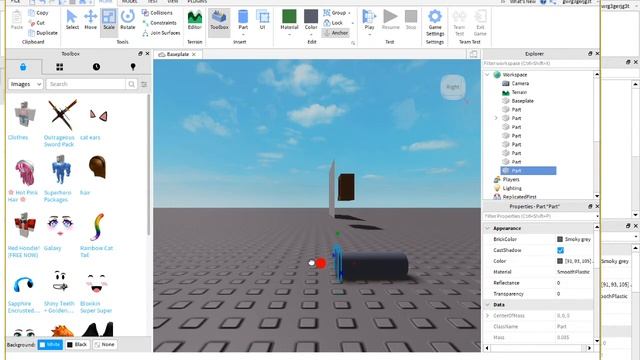Select the Clothes image asset

point(24,116)
